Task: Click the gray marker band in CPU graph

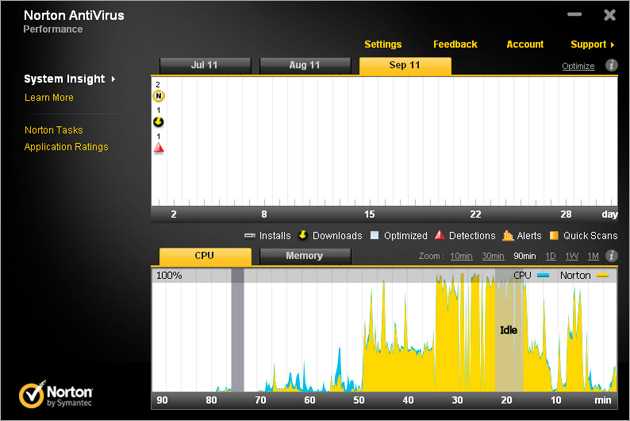Action: [x=237, y=330]
